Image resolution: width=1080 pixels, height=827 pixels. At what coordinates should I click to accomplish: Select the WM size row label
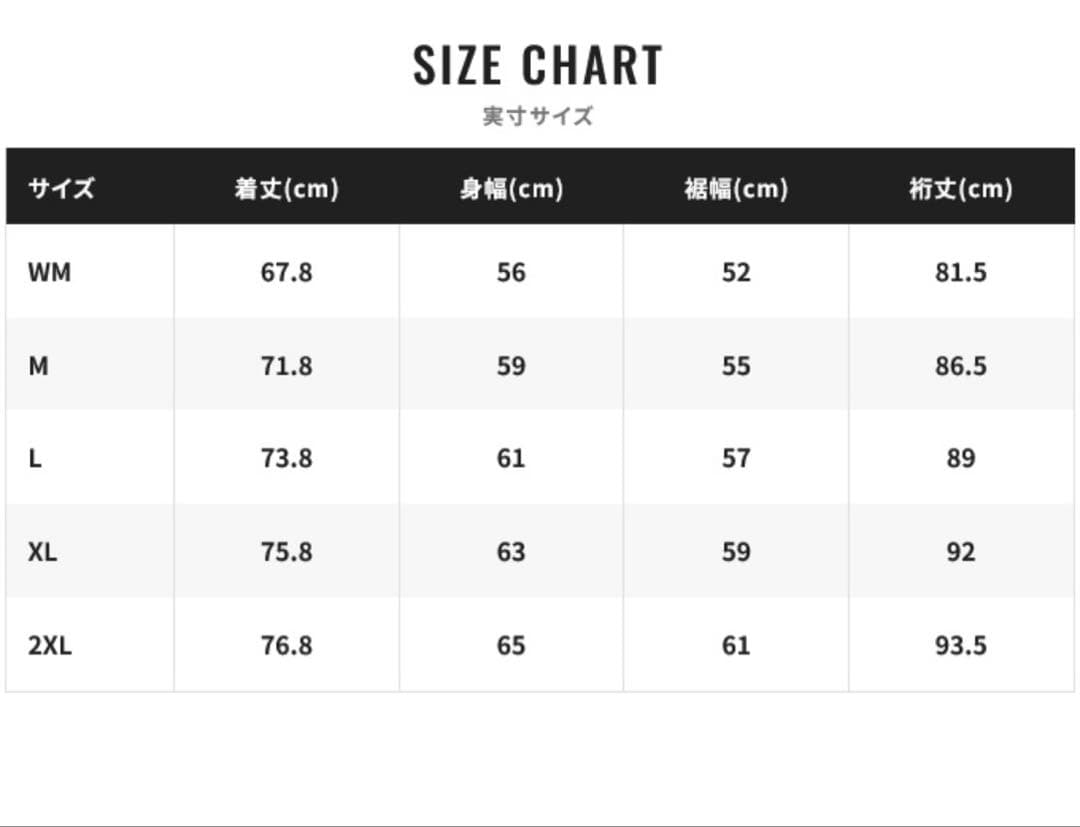tap(50, 272)
